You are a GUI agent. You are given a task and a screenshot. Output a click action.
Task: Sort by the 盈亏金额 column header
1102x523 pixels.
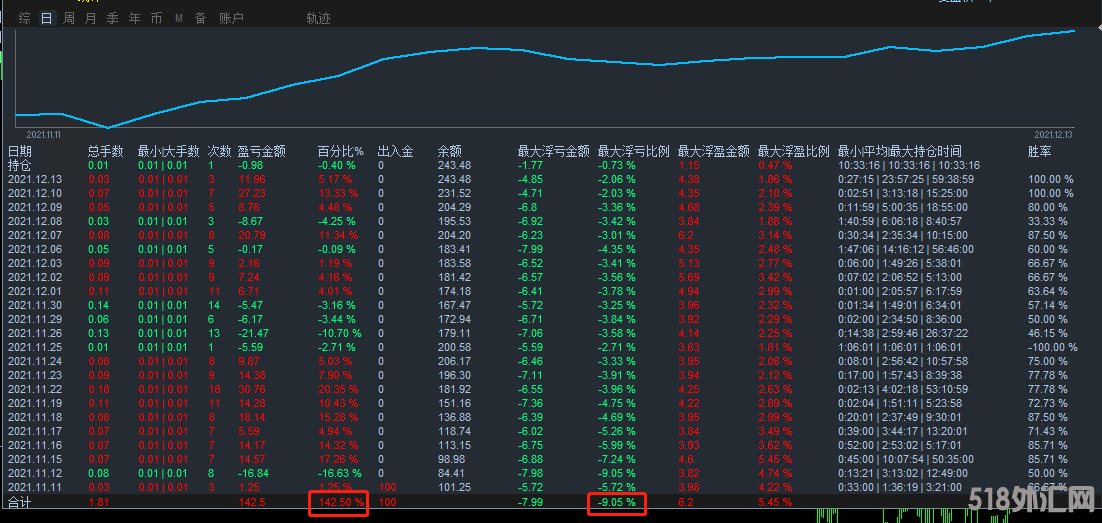(261, 151)
